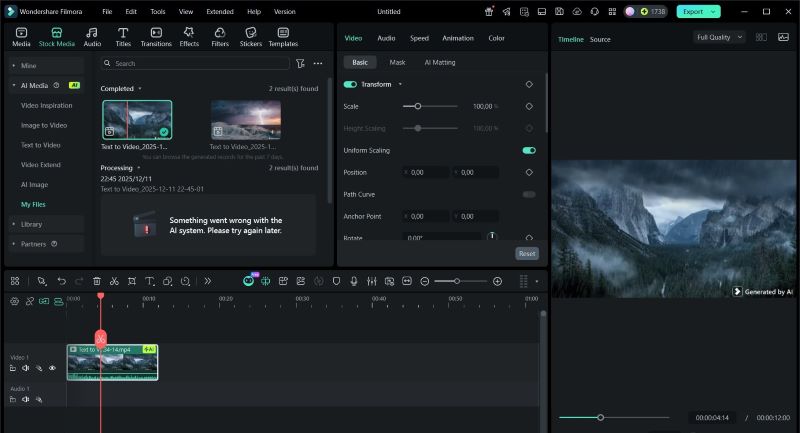This screenshot has width=800, height=433.
Task: Delete selected clip with trash icon
Action: coord(96,281)
